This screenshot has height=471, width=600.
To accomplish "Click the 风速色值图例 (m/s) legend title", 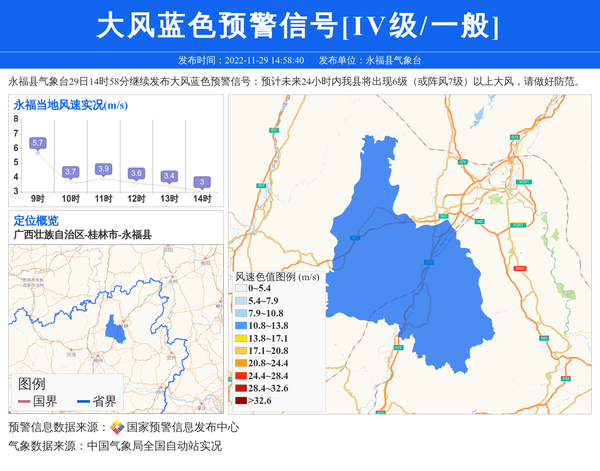I will point(277,277).
